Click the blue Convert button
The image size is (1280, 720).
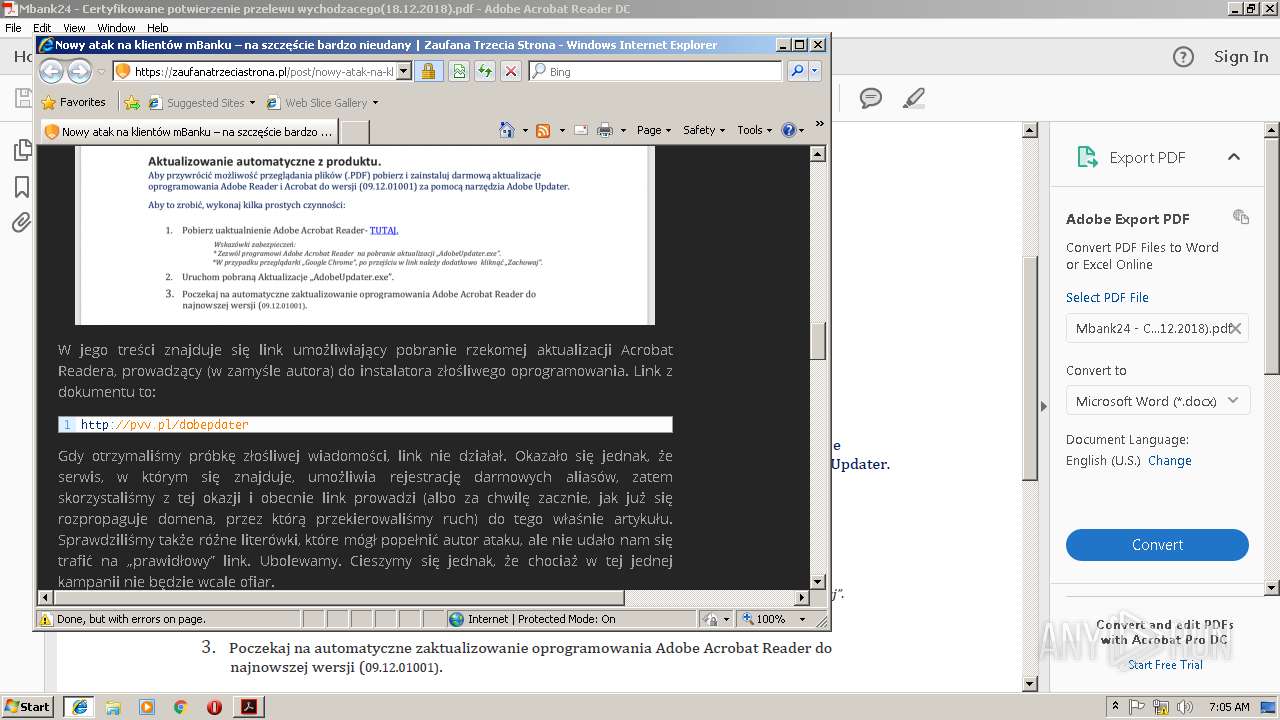coord(1157,545)
